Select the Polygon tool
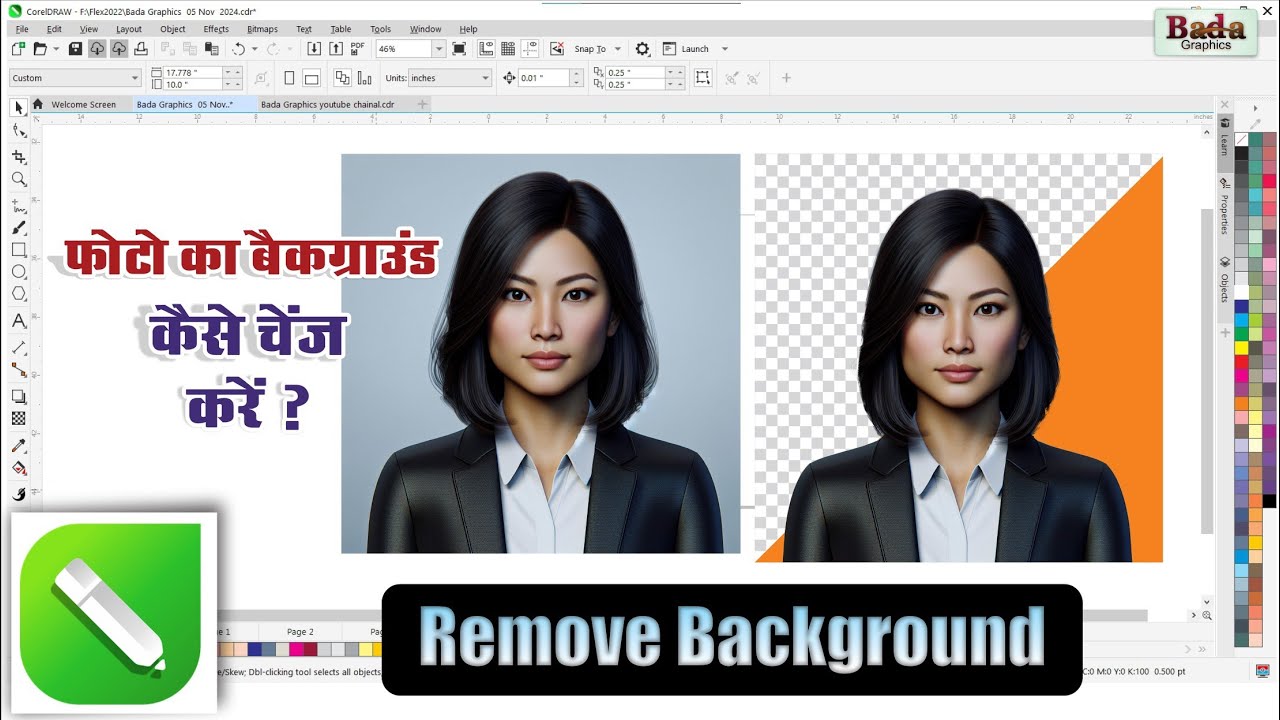 19,294
